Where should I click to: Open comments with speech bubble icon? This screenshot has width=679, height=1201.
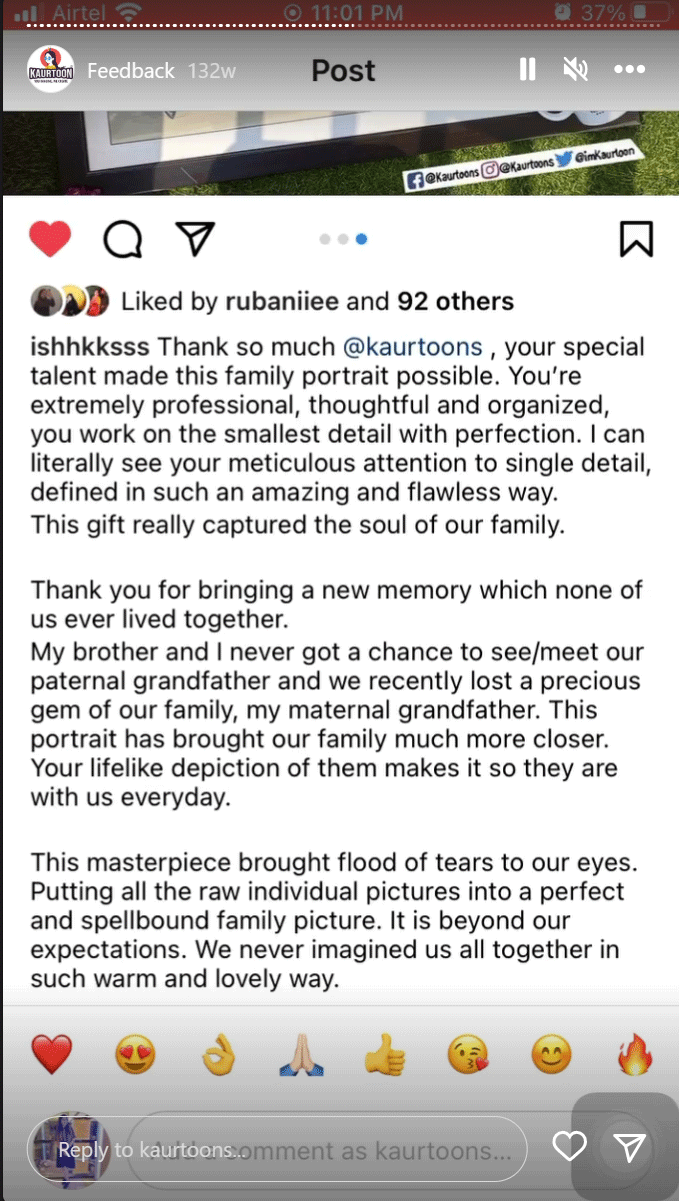(122, 238)
